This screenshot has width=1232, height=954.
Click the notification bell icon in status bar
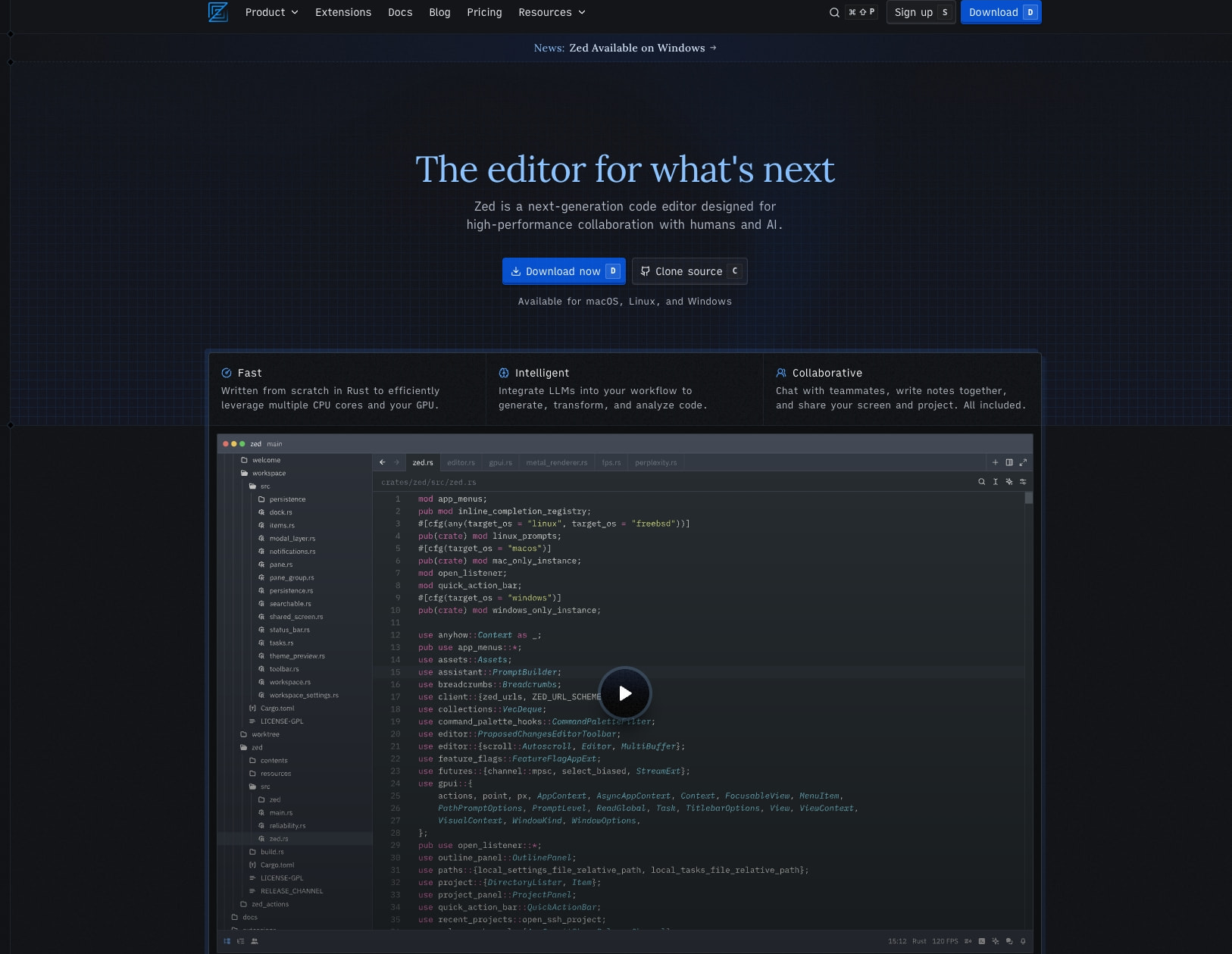coord(1023,941)
